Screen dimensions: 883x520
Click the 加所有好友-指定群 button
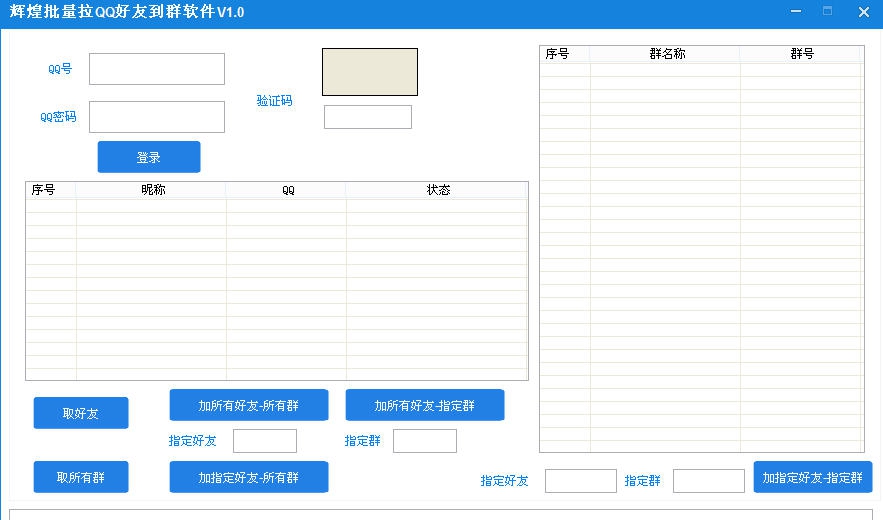pyautogui.click(x=425, y=405)
